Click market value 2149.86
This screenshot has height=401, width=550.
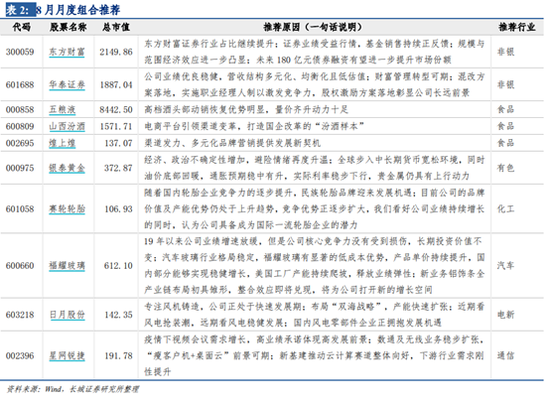(116, 52)
